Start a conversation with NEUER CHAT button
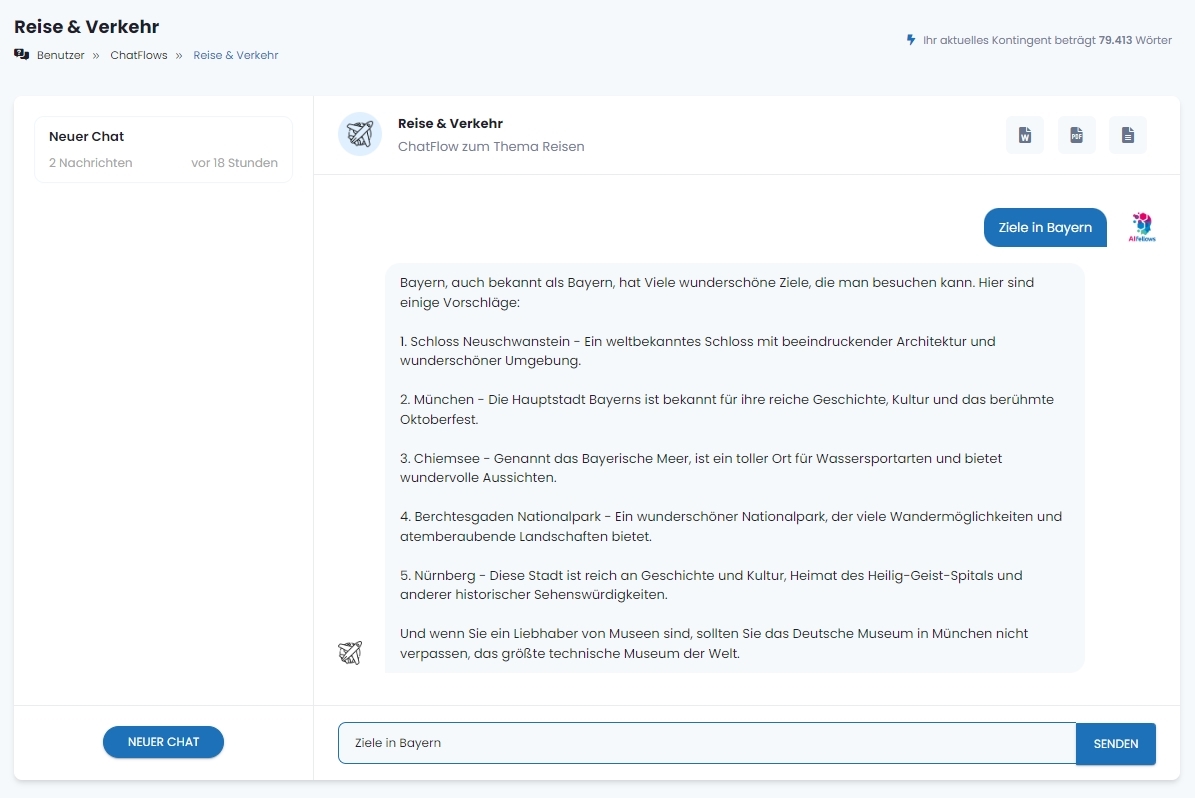The width and height of the screenshot is (1195, 798). point(163,742)
